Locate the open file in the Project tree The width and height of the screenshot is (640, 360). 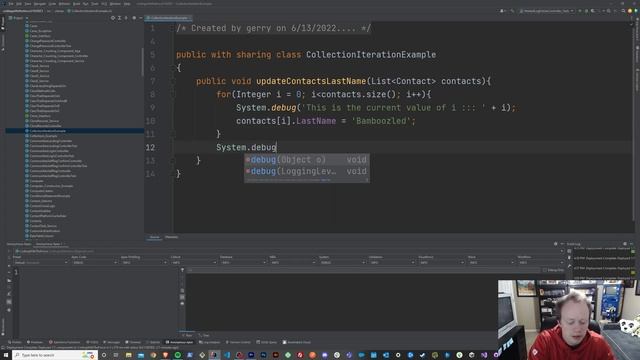(113, 18)
